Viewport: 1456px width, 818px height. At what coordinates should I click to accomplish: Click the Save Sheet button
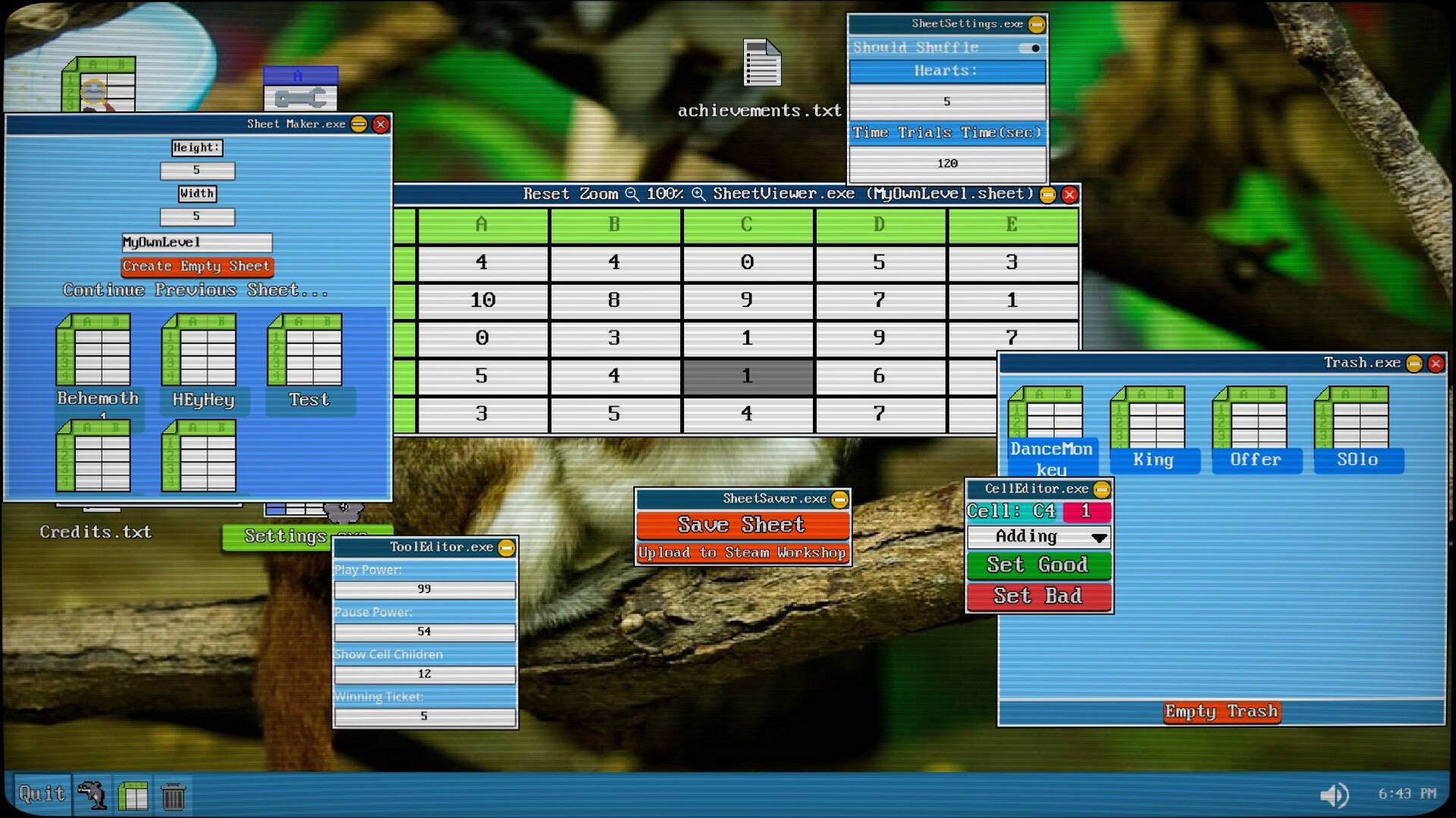point(742,525)
